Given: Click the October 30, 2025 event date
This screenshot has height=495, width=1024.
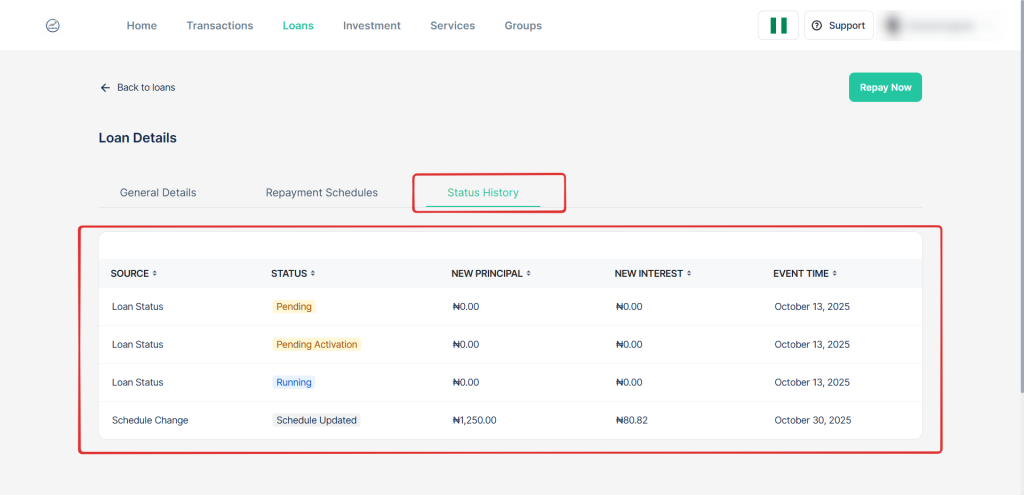Looking at the screenshot, I should pyautogui.click(x=812, y=421).
